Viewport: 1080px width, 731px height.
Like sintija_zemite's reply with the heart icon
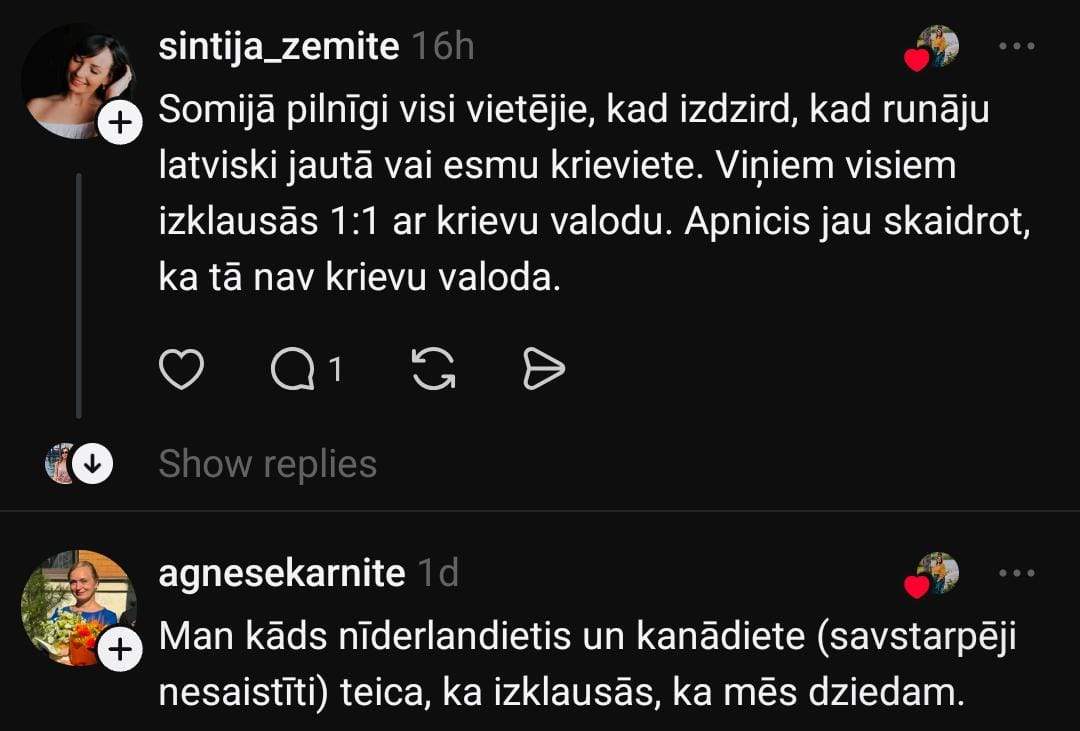tap(182, 371)
